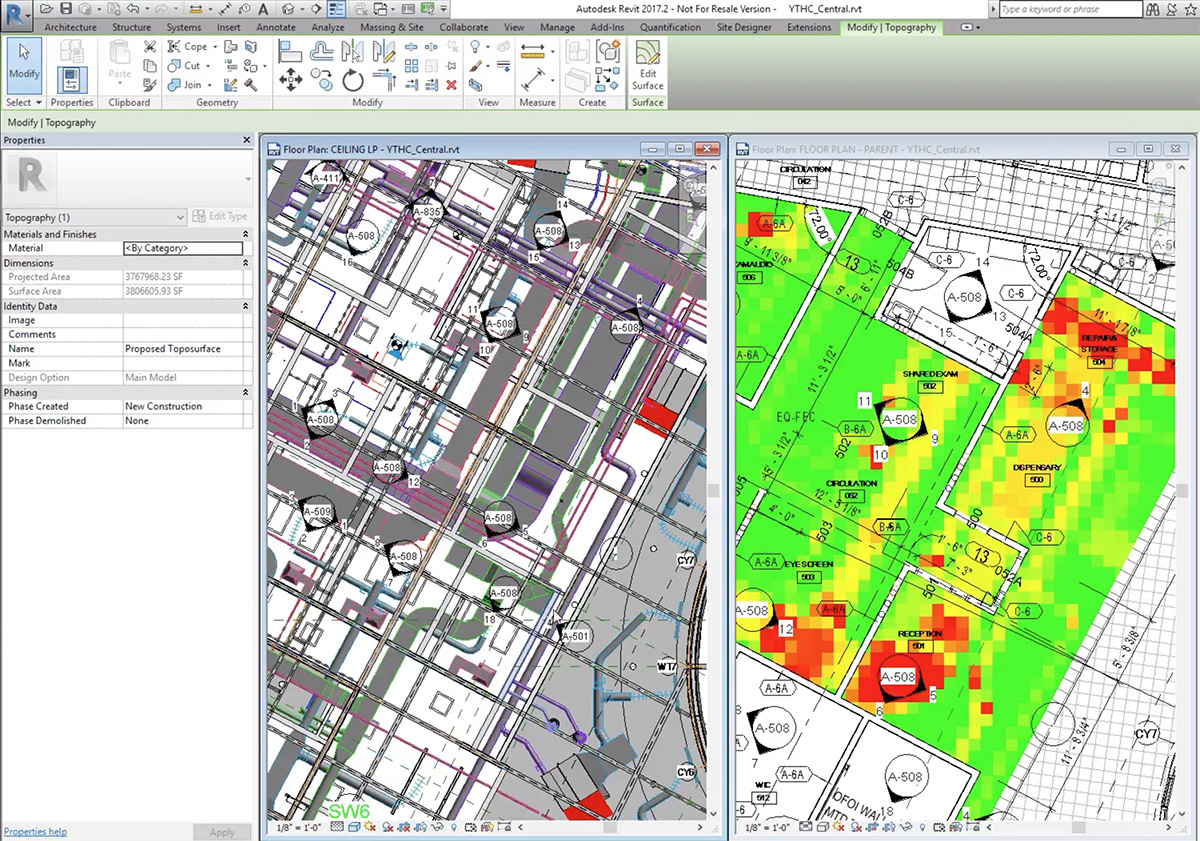
Task: Click the Override by Element paintbrush icon
Action: pyautogui.click(x=476, y=66)
